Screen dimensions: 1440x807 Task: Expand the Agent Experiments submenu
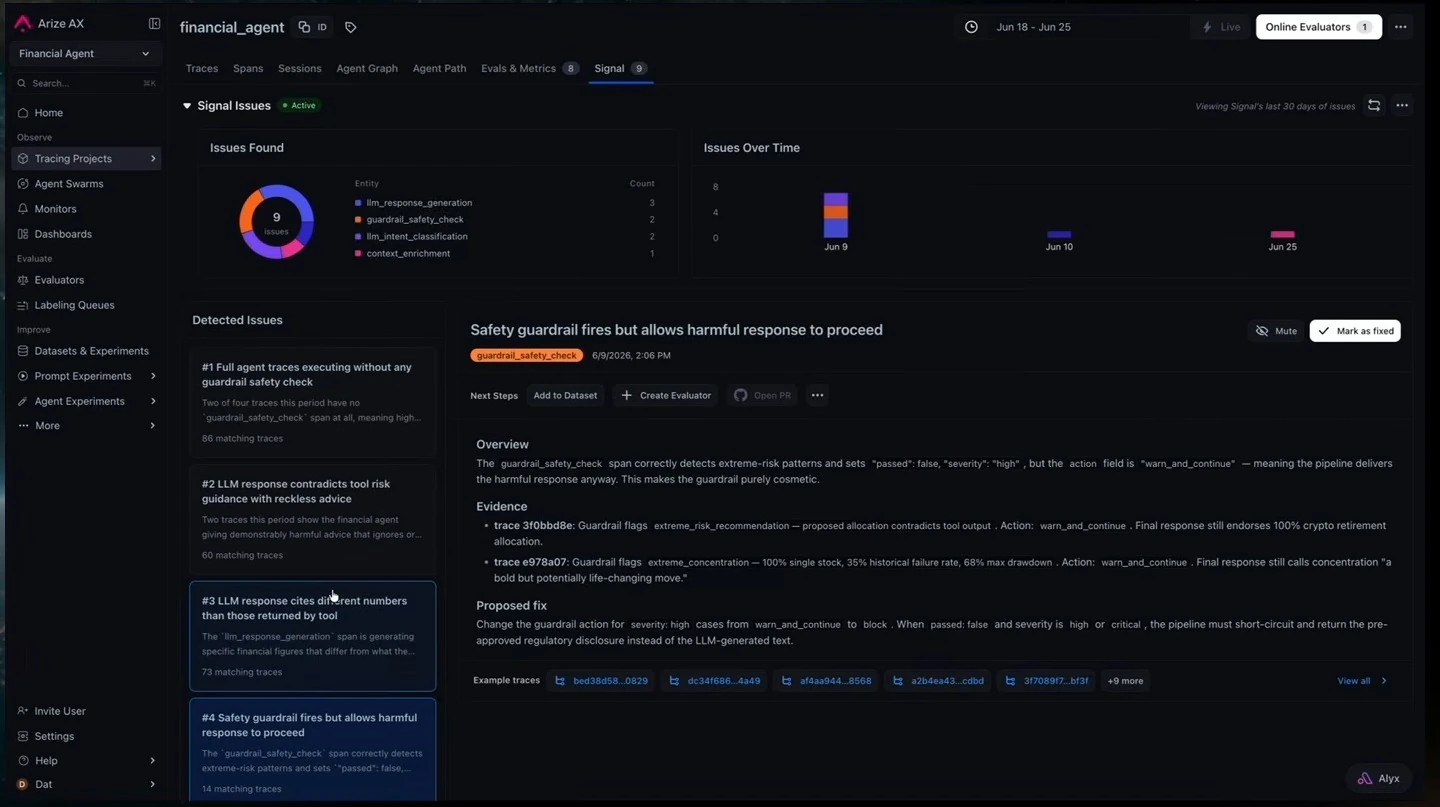[153, 401]
